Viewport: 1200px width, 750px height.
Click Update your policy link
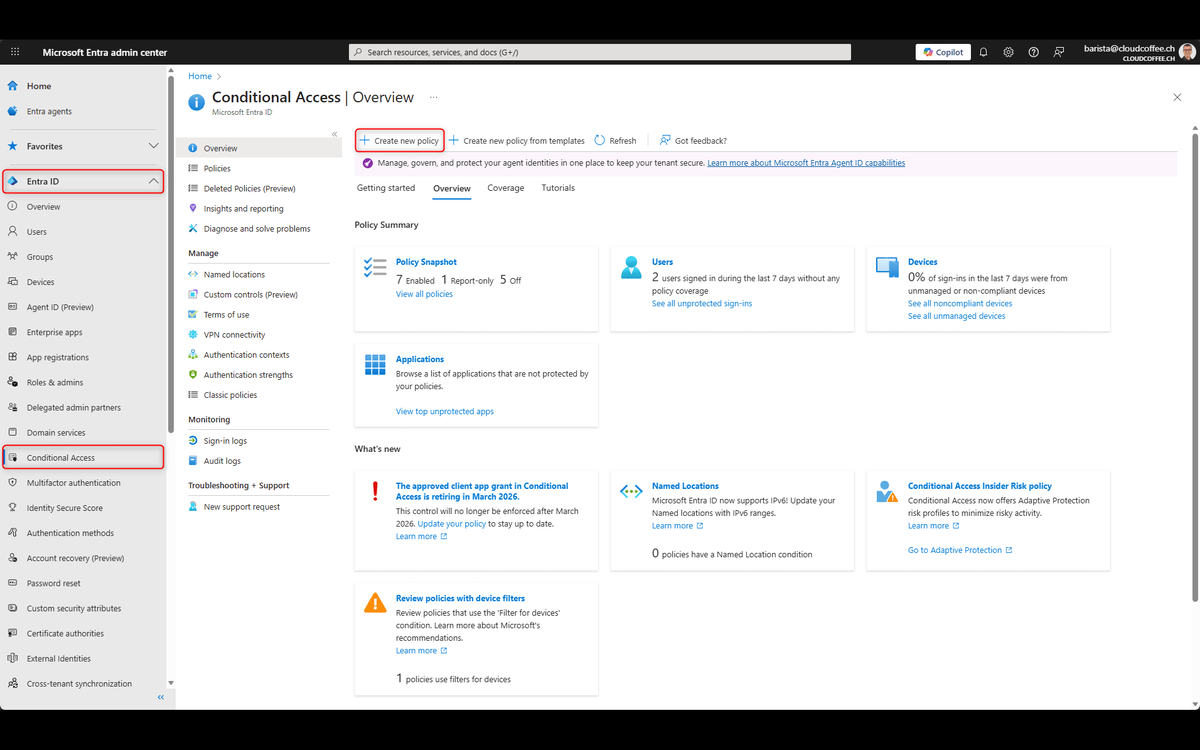pos(452,524)
